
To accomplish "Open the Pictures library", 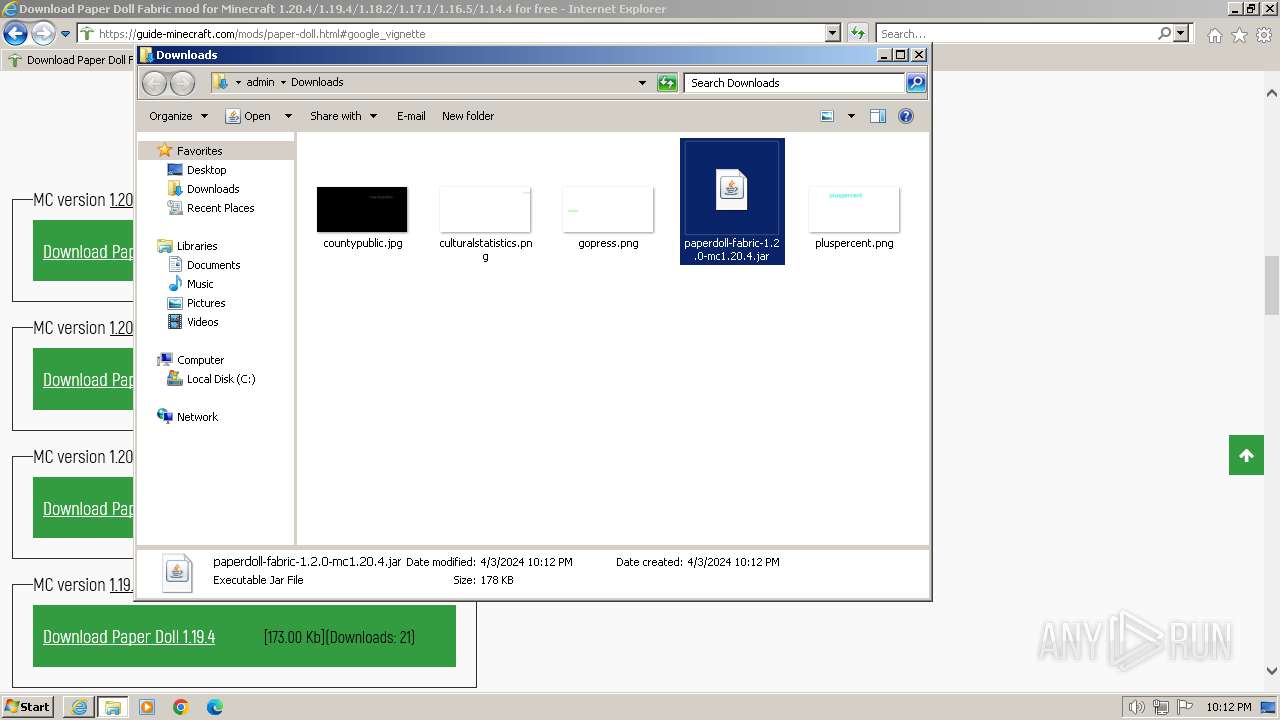I will [206, 303].
